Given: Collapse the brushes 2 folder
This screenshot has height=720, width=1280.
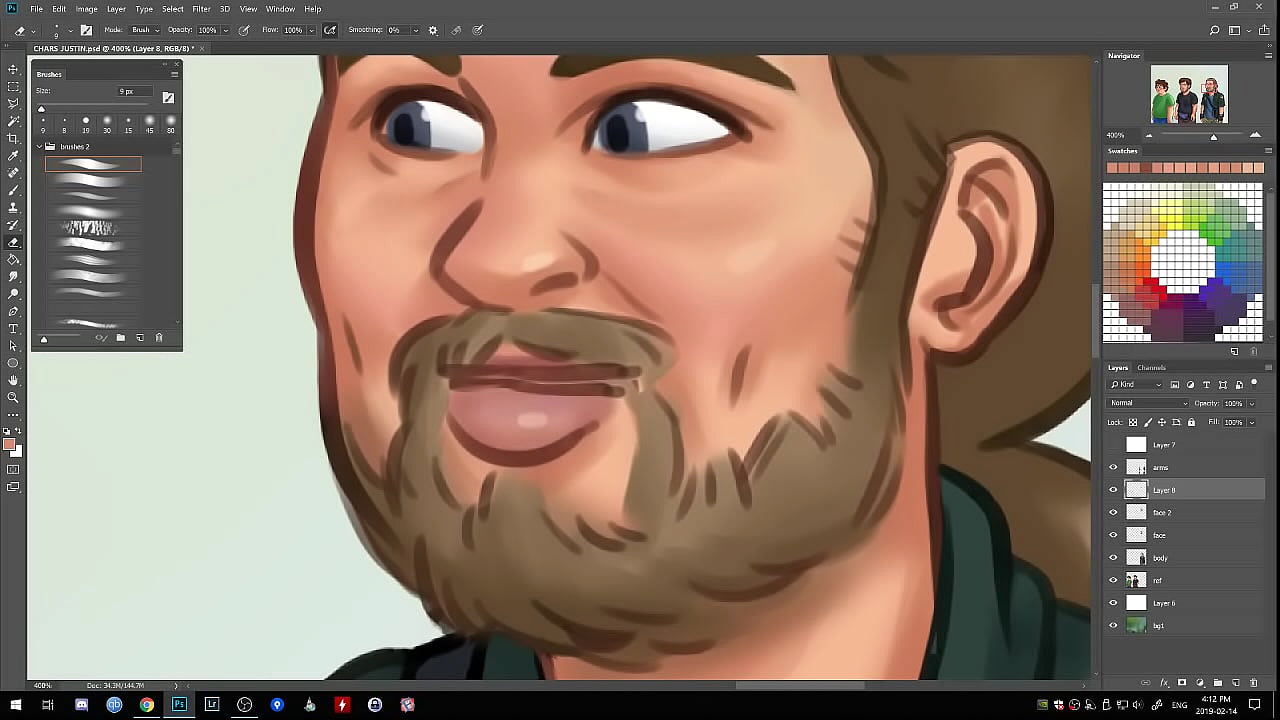Looking at the screenshot, I should pos(40,147).
